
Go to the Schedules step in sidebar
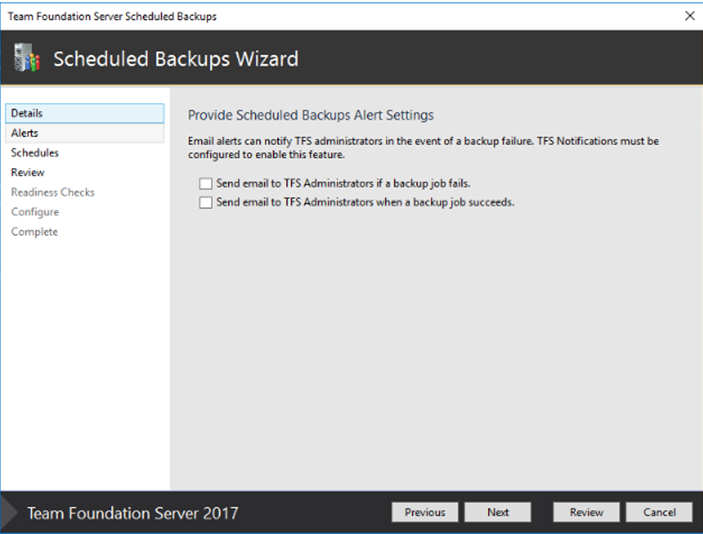(35, 153)
